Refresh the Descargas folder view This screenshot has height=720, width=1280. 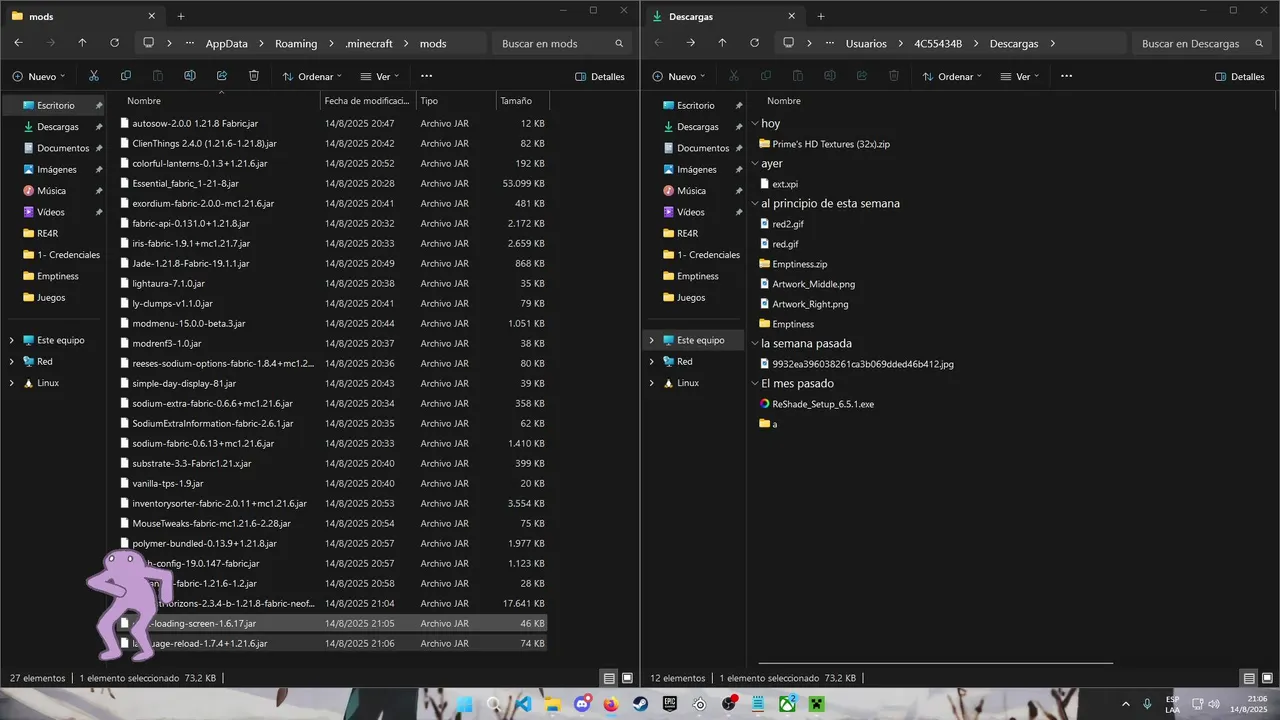[x=754, y=43]
